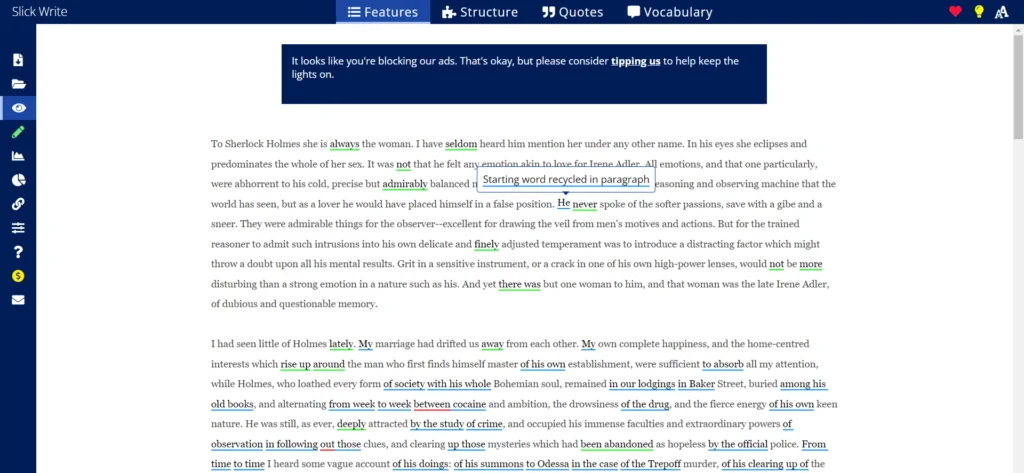Click the 'tipping us' link

(x=635, y=61)
